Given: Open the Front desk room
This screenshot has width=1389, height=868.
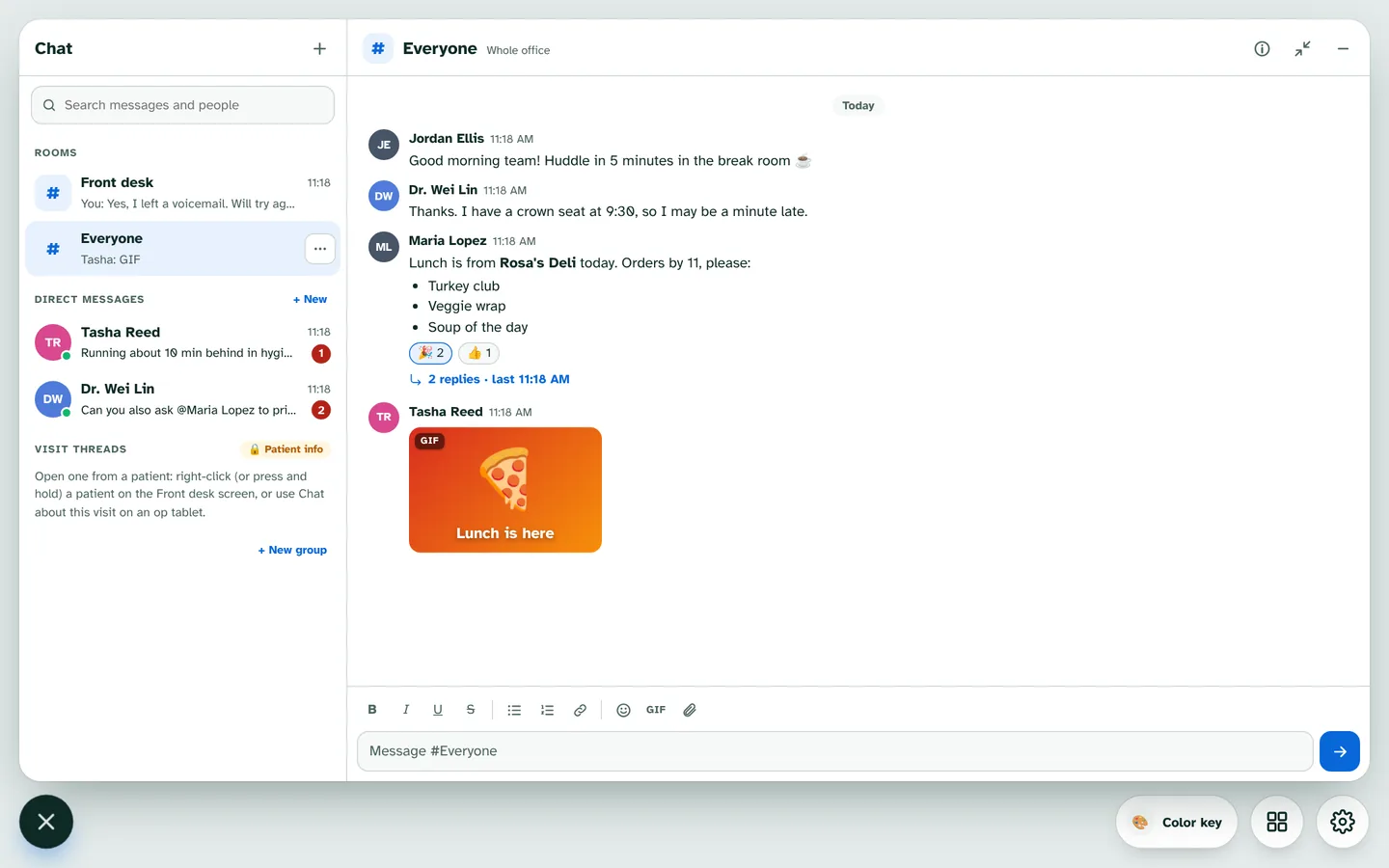Looking at the screenshot, I should [x=182, y=193].
